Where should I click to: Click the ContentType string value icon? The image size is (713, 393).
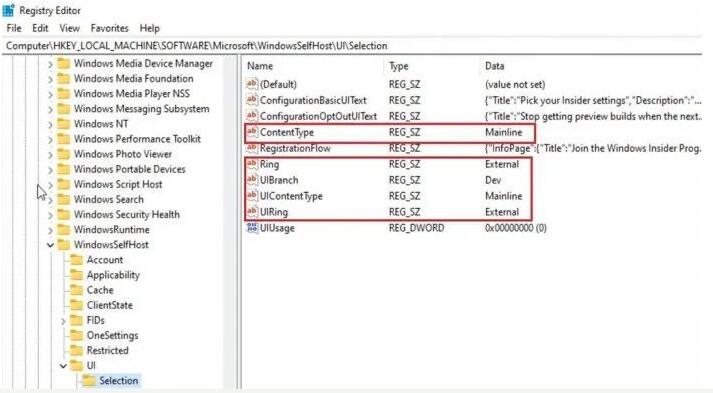[x=251, y=132]
